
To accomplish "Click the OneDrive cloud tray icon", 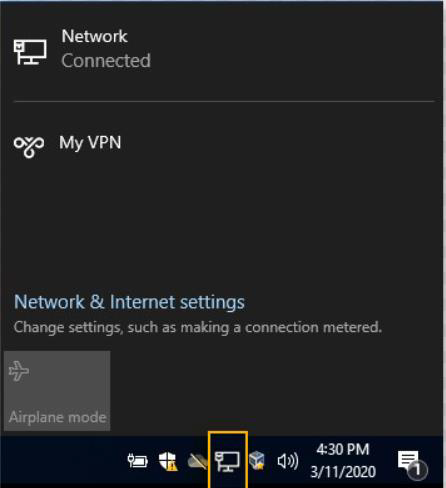I will tap(197, 462).
